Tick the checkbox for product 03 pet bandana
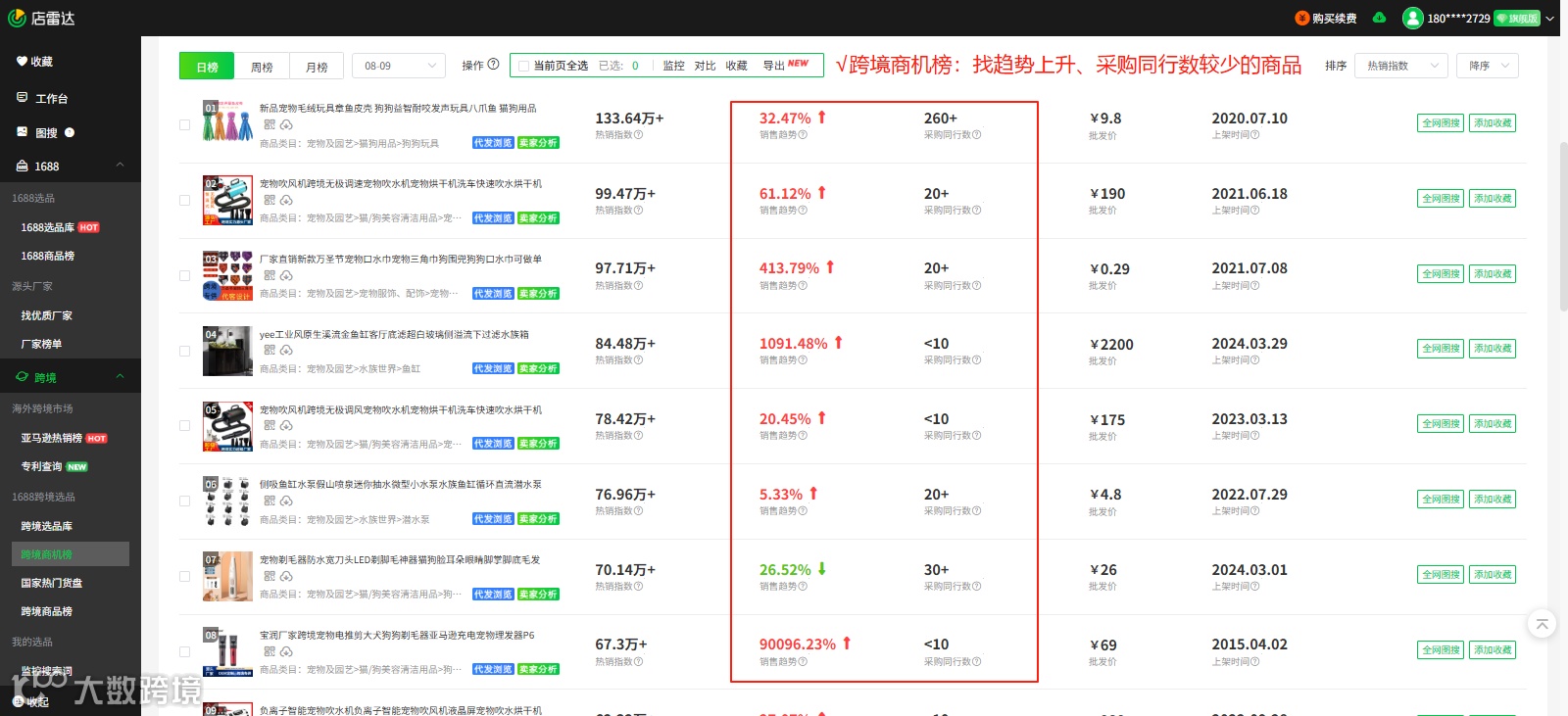1568x716 pixels. pos(184,275)
